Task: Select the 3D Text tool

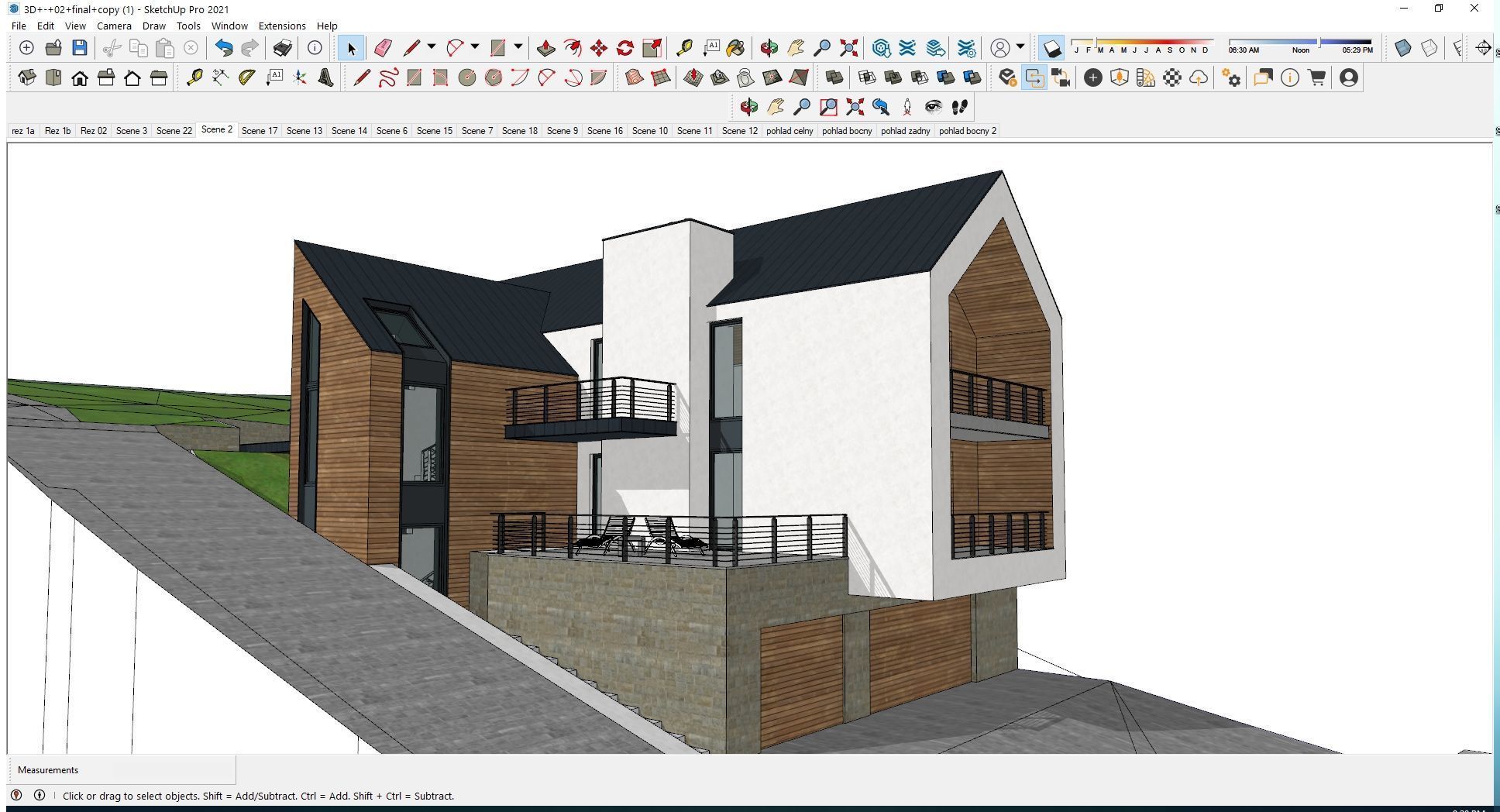Action: (325, 77)
